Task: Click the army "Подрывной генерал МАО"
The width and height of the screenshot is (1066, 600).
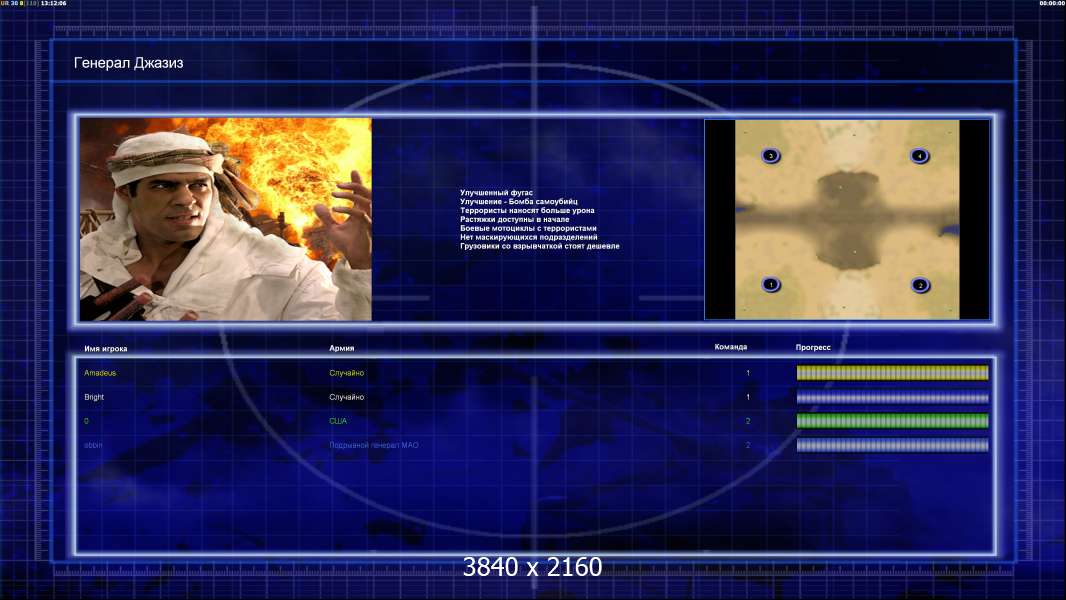Action: [x=374, y=445]
